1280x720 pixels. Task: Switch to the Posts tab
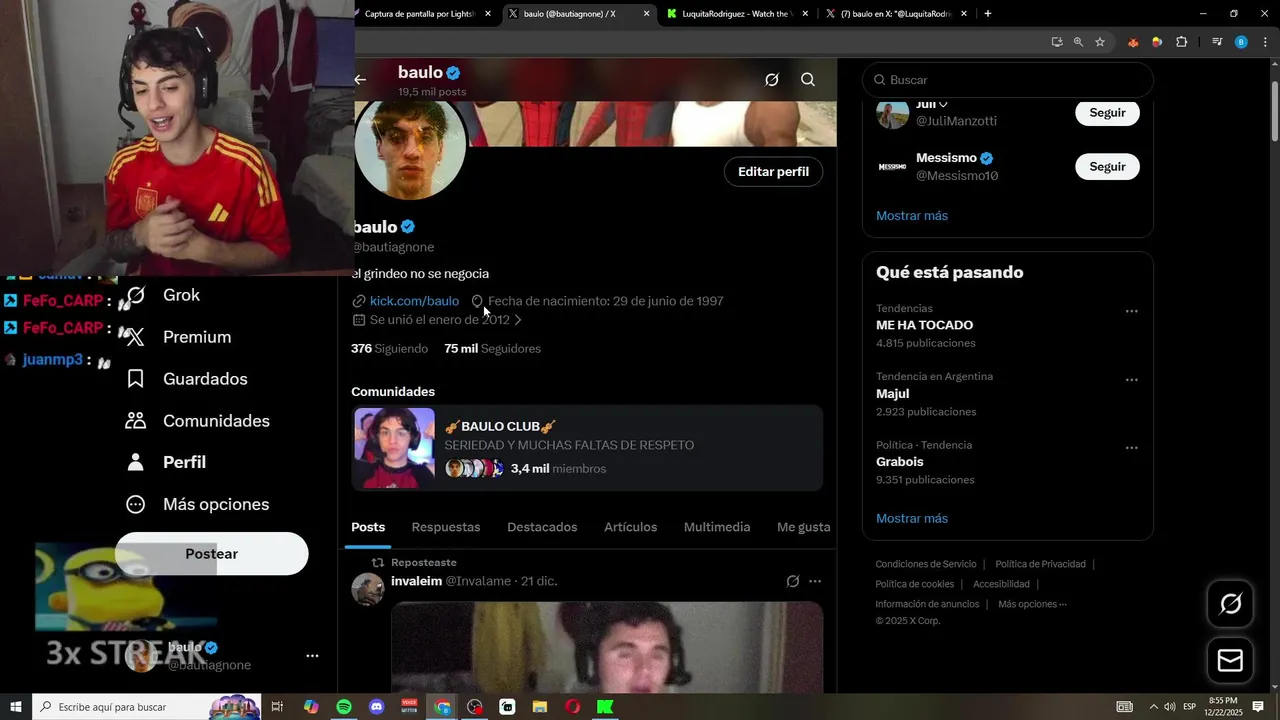click(368, 527)
